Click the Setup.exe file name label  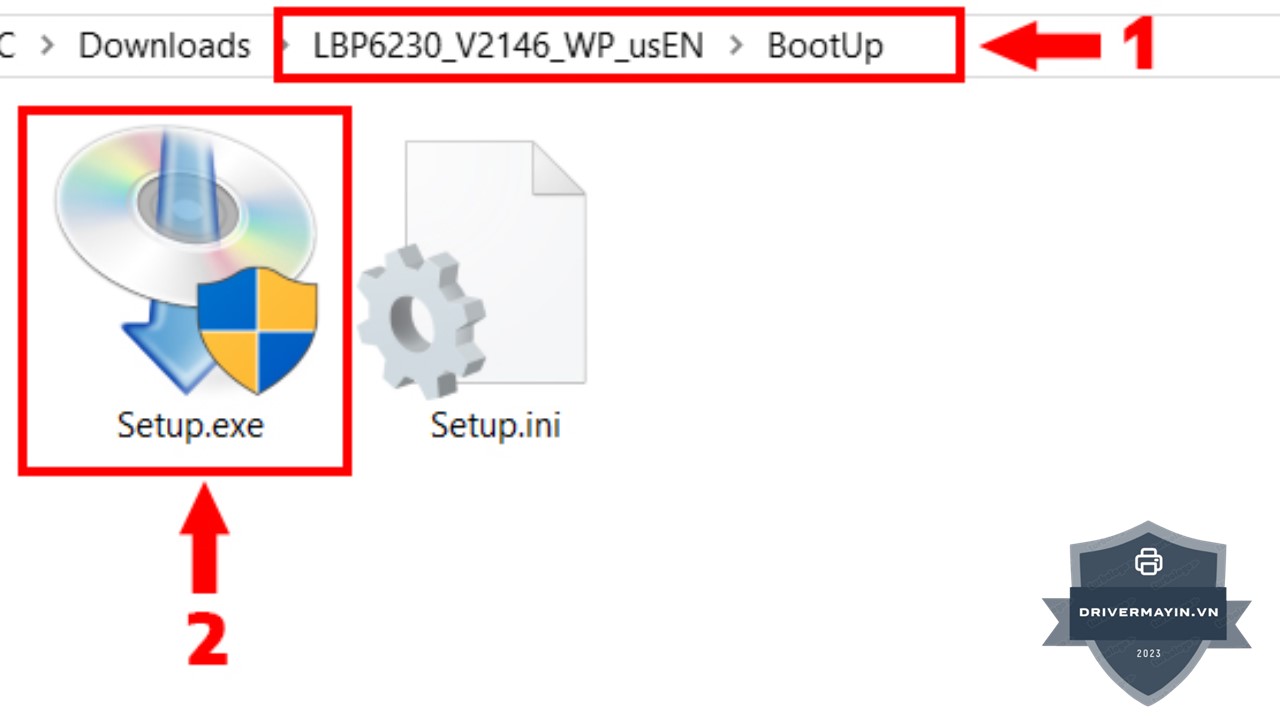coord(190,425)
